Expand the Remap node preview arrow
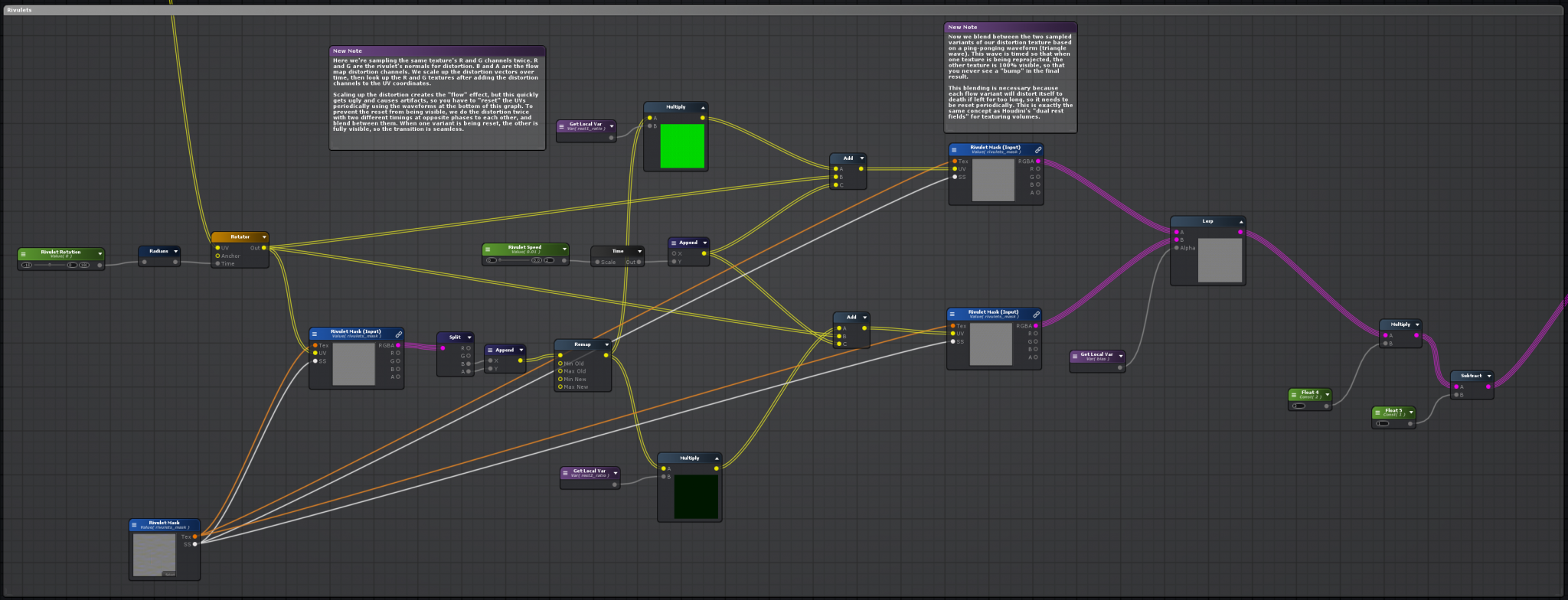Screen dimensions: 1568x600 [x=606, y=344]
